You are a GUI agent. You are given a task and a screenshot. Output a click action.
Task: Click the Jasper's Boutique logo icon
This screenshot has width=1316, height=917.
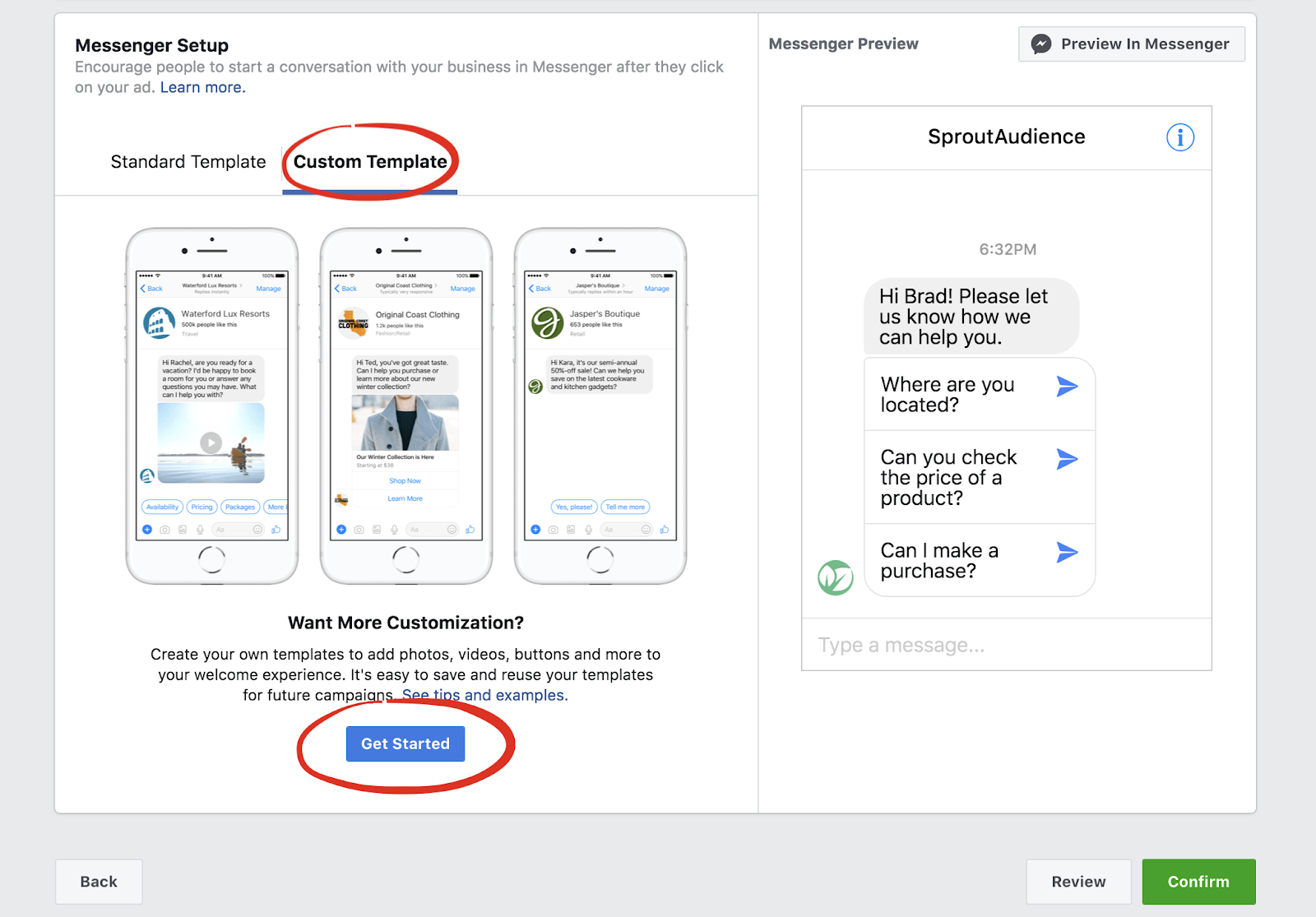547,323
